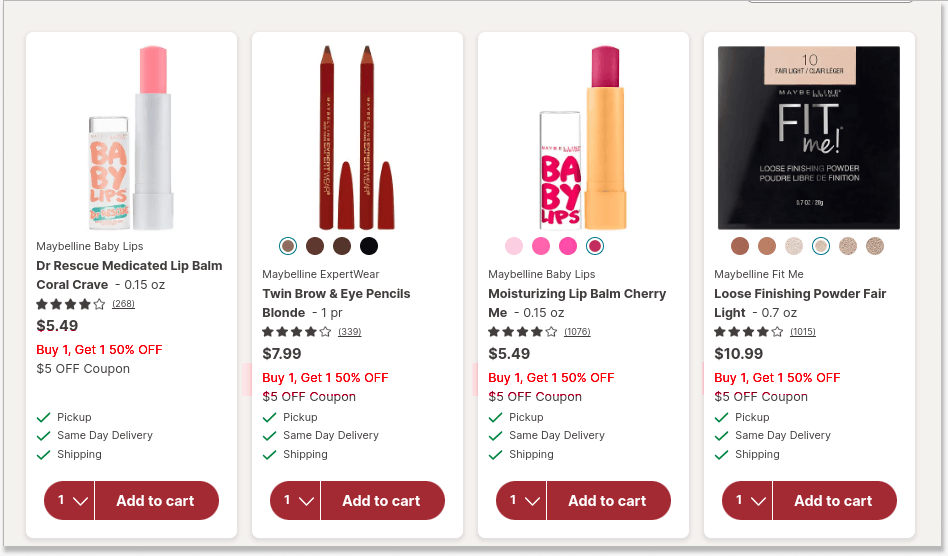Image resolution: width=948 pixels, height=556 pixels.
Task: Select the Cherry Me dark pink swatch
Action: pyautogui.click(x=595, y=246)
